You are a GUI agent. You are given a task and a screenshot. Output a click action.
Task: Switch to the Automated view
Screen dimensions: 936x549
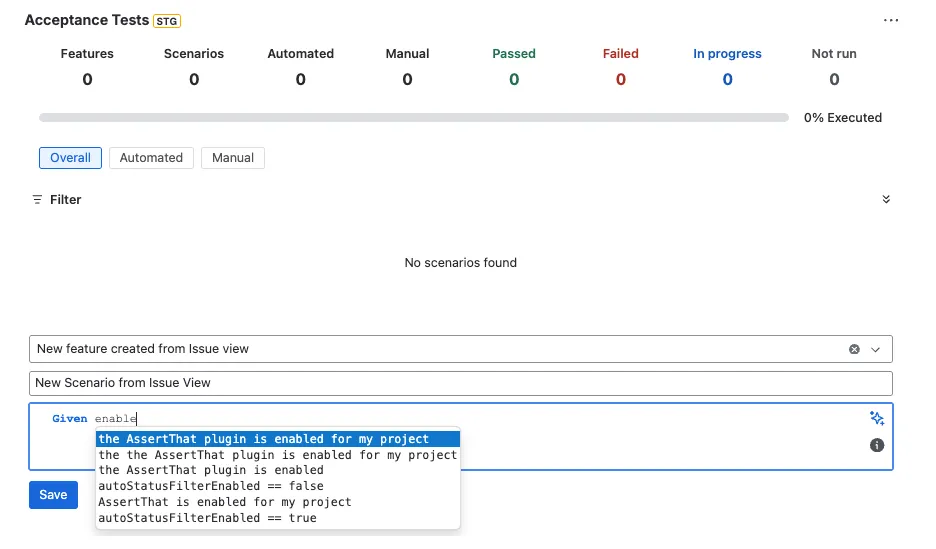click(x=151, y=158)
